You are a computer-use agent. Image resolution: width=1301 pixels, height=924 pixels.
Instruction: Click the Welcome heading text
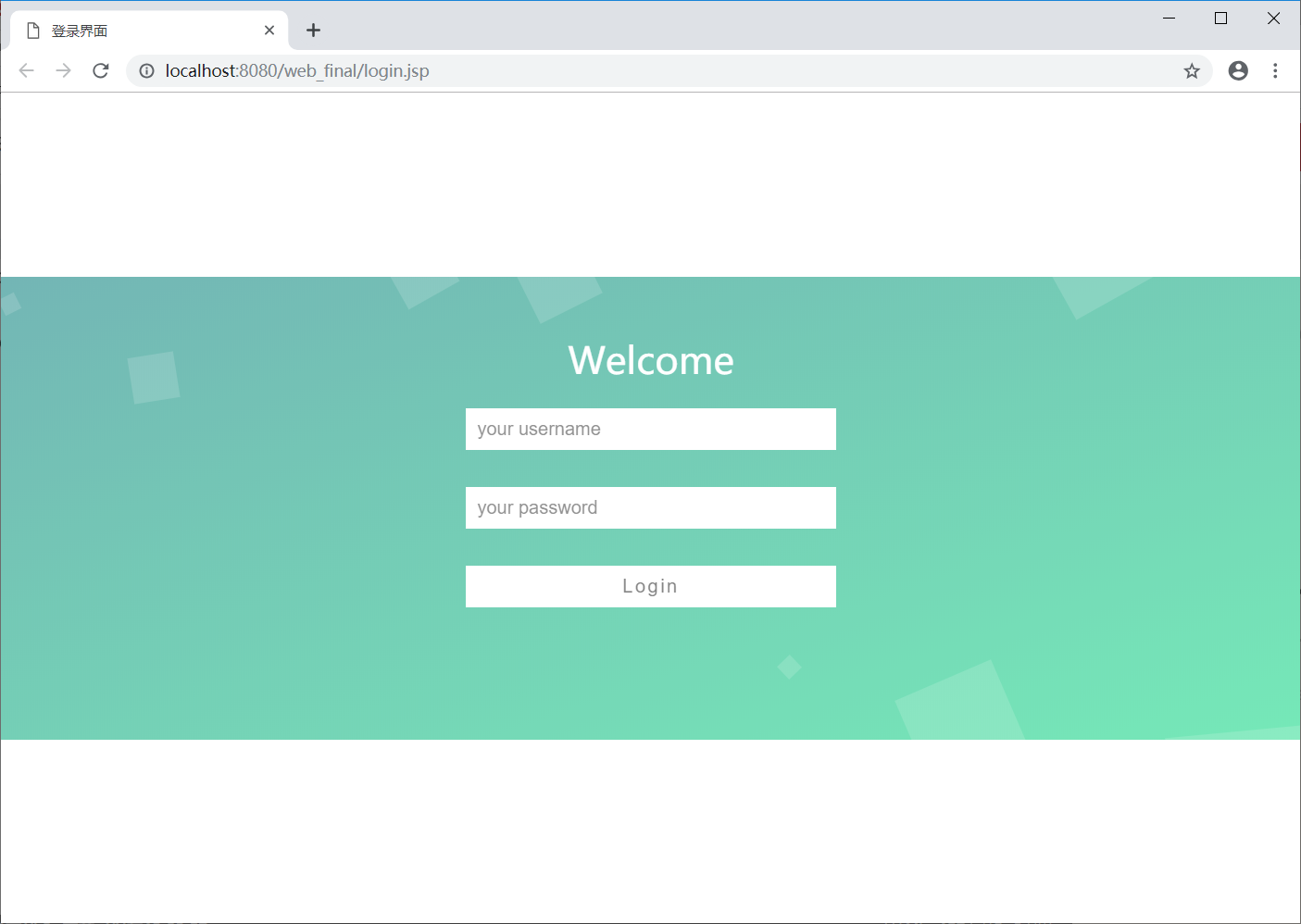click(651, 360)
